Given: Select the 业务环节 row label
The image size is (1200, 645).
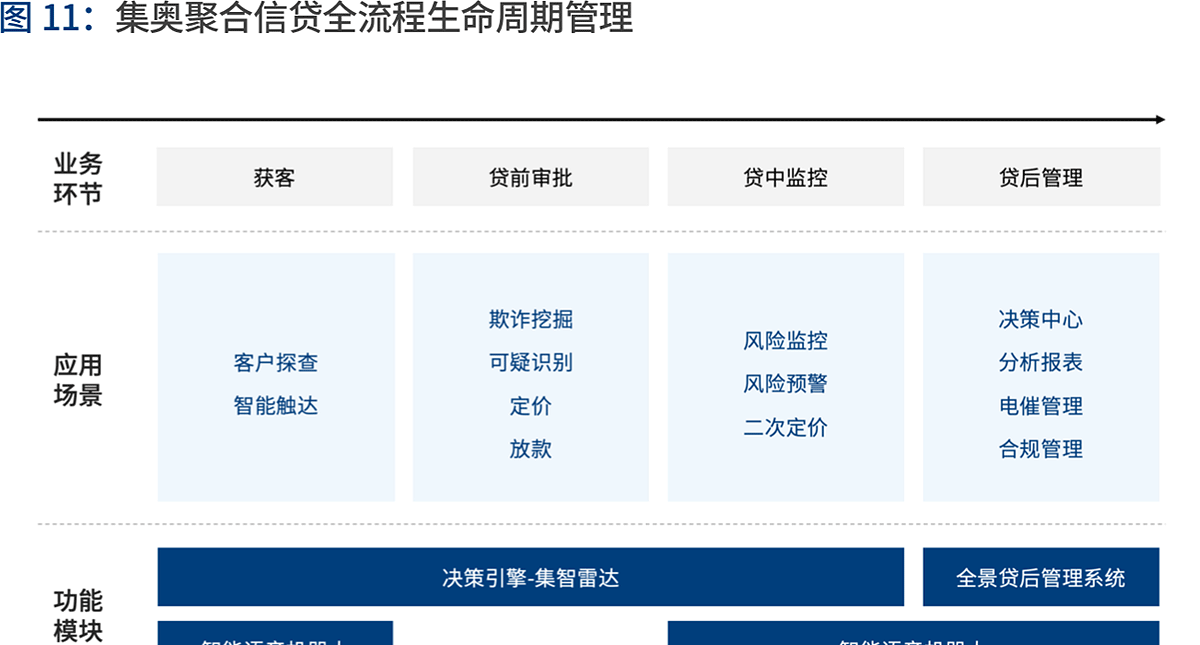Looking at the screenshot, I should pos(78,178).
